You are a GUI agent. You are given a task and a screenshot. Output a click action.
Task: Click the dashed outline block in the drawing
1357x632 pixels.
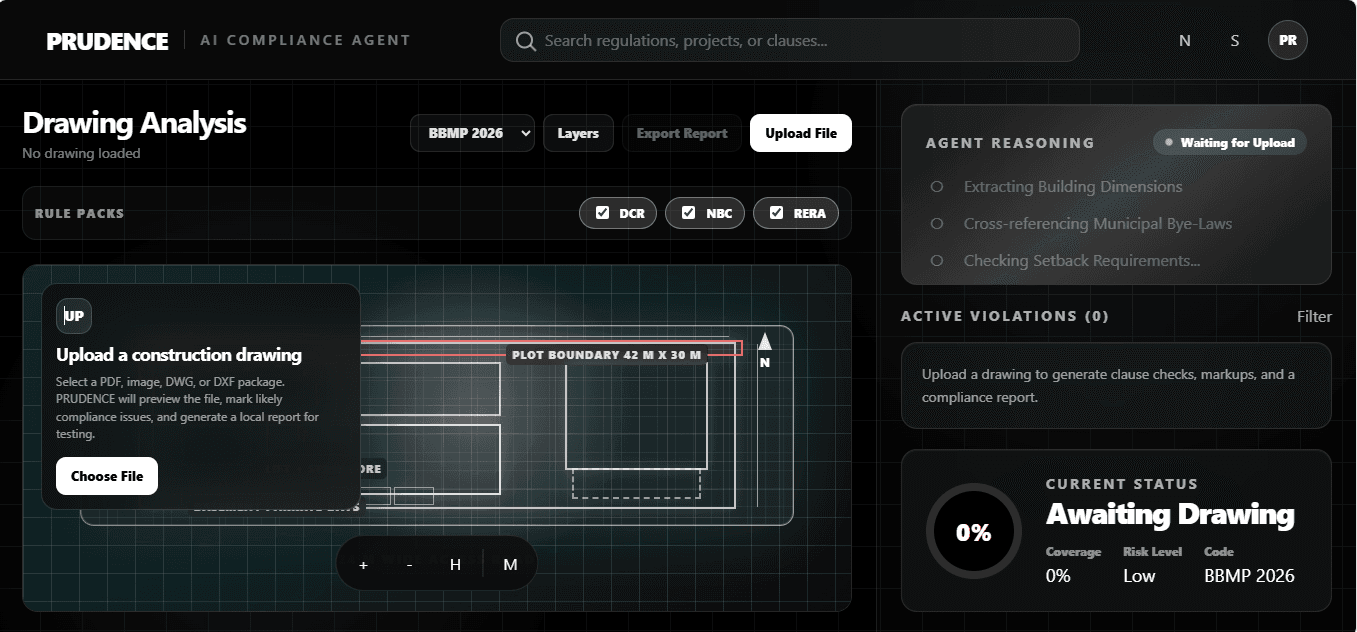[636, 483]
